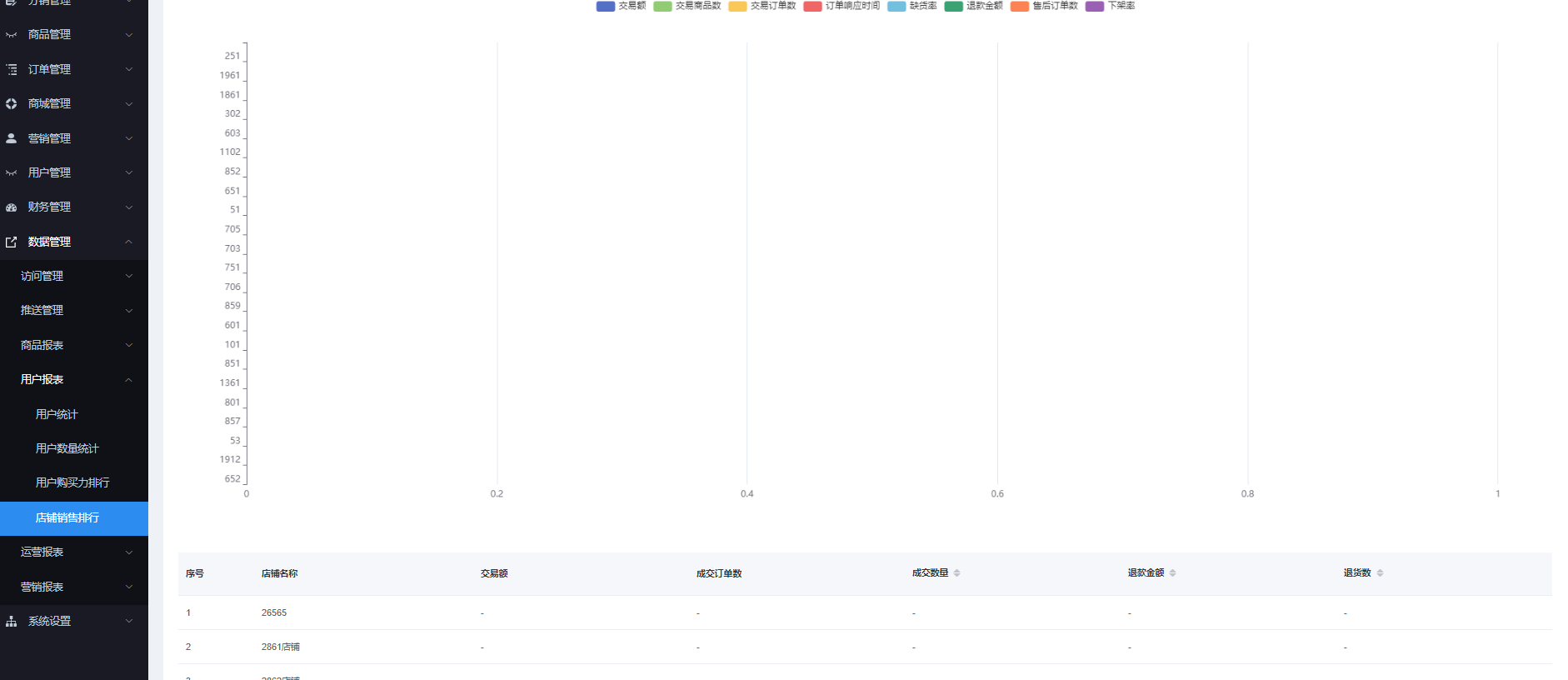The image size is (1568, 680).
Task: Expand the 运营报表 submenu chevron
Action: (129, 552)
